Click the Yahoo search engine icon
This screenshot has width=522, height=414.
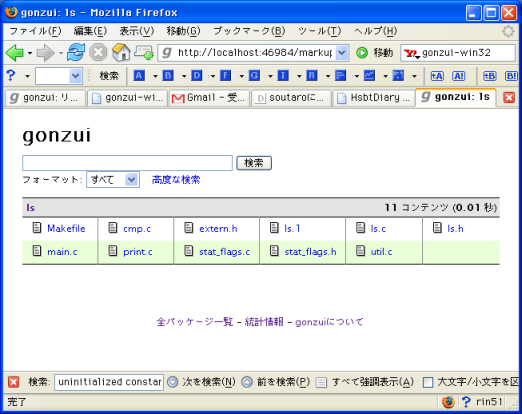coord(411,53)
